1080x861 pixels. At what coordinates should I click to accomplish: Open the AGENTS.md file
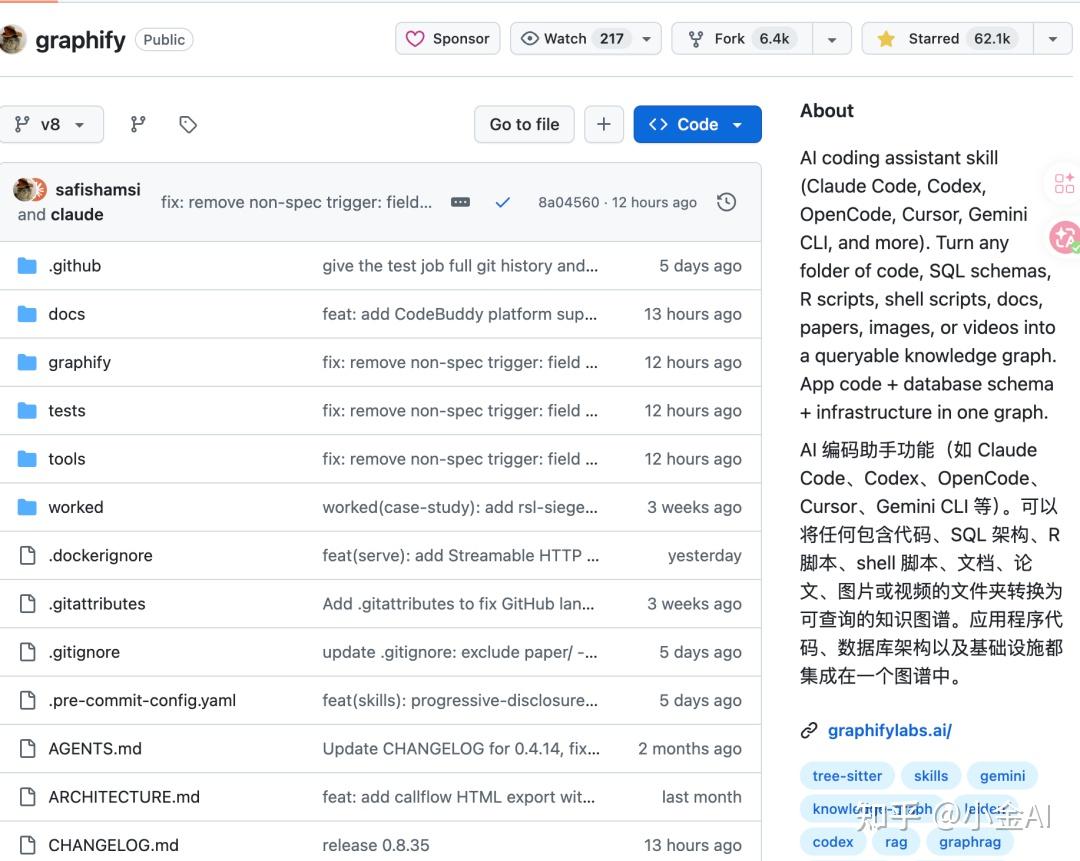click(x=95, y=749)
